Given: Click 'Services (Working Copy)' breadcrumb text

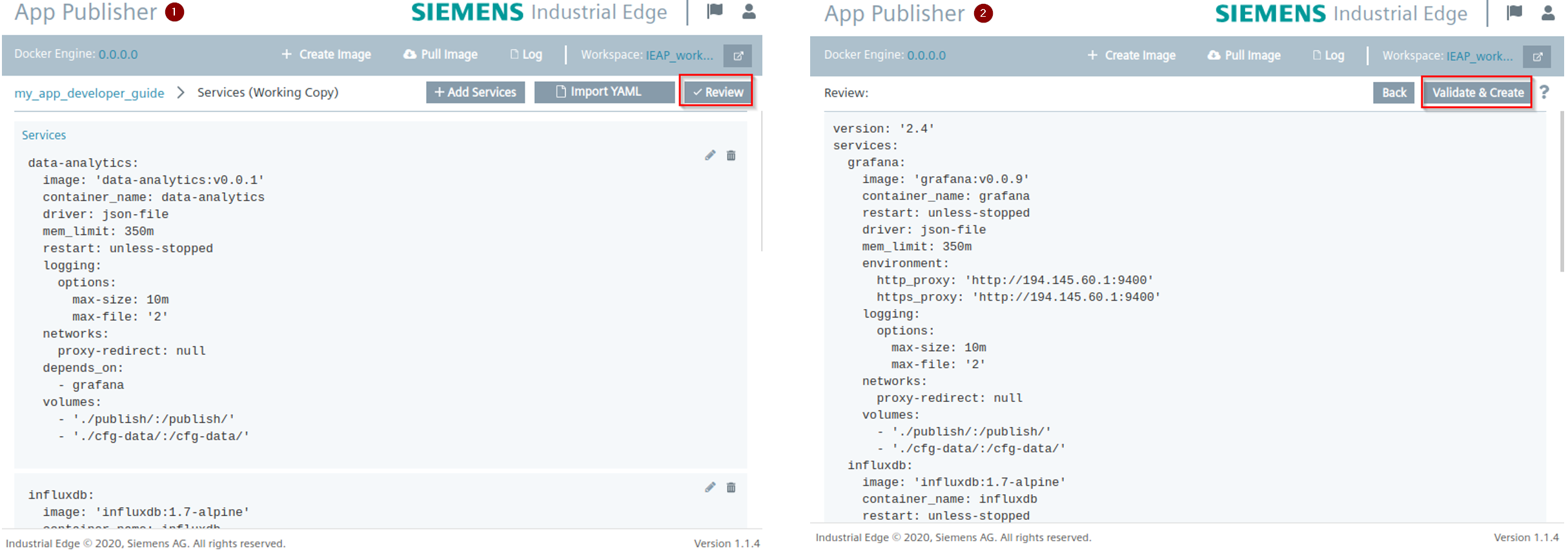Looking at the screenshot, I should pyautogui.click(x=268, y=92).
